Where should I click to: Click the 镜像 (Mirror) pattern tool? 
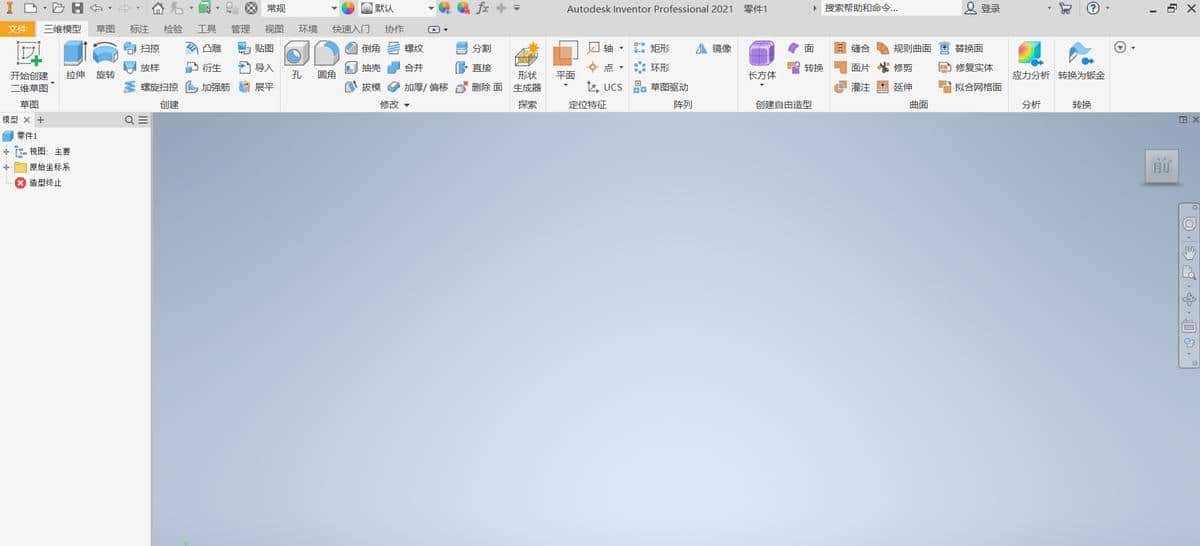pyautogui.click(x=714, y=48)
